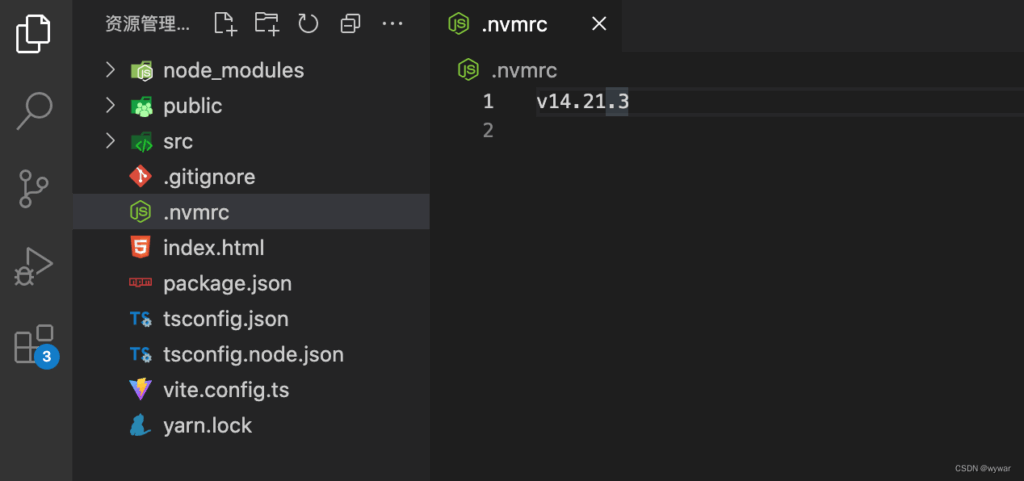Open the Explorer view in activity bar
The height and width of the screenshot is (481, 1024).
[33, 33]
